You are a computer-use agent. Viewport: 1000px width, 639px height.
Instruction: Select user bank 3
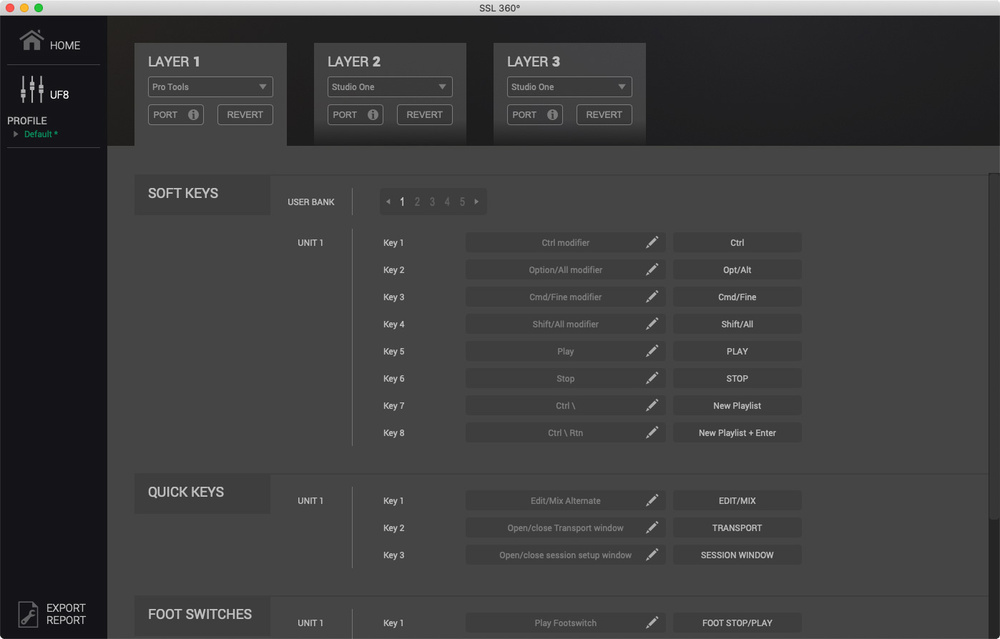[432, 202]
